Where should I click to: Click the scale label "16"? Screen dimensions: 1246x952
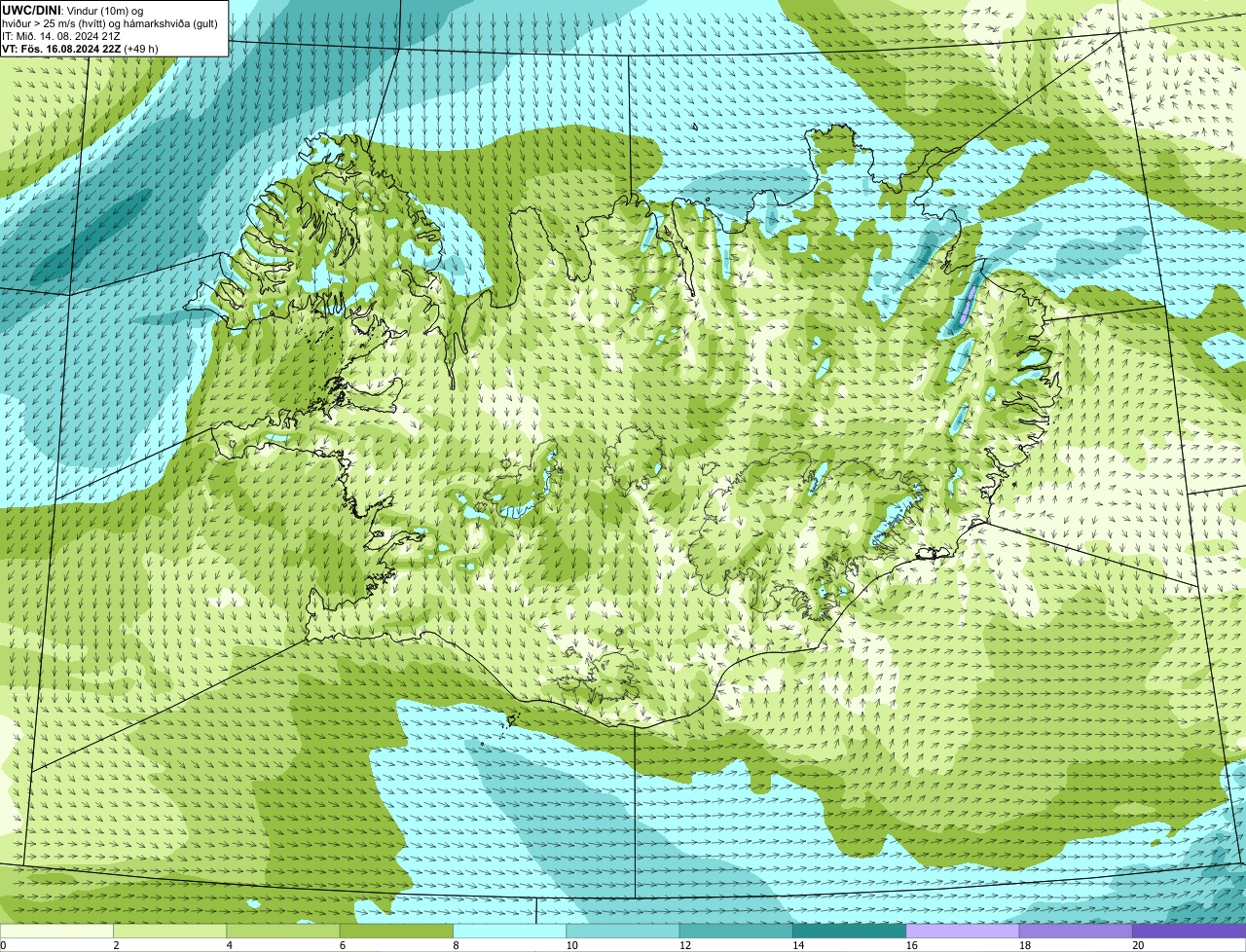click(x=912, y=945)
